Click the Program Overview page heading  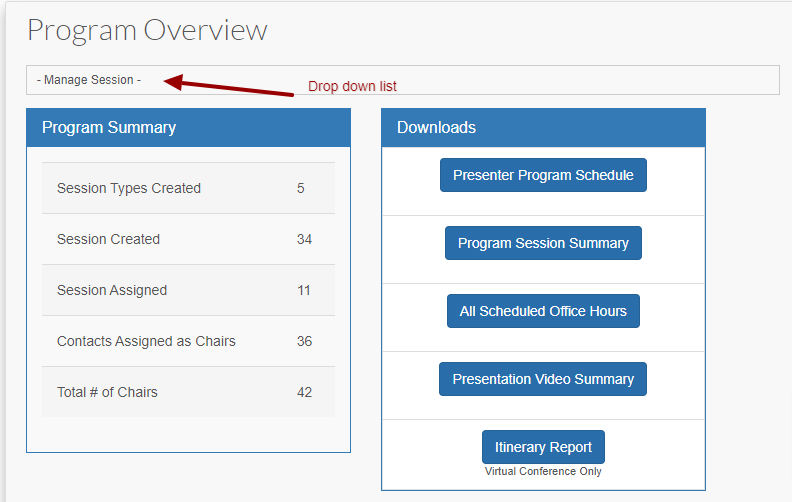click(x=147, y=30)
